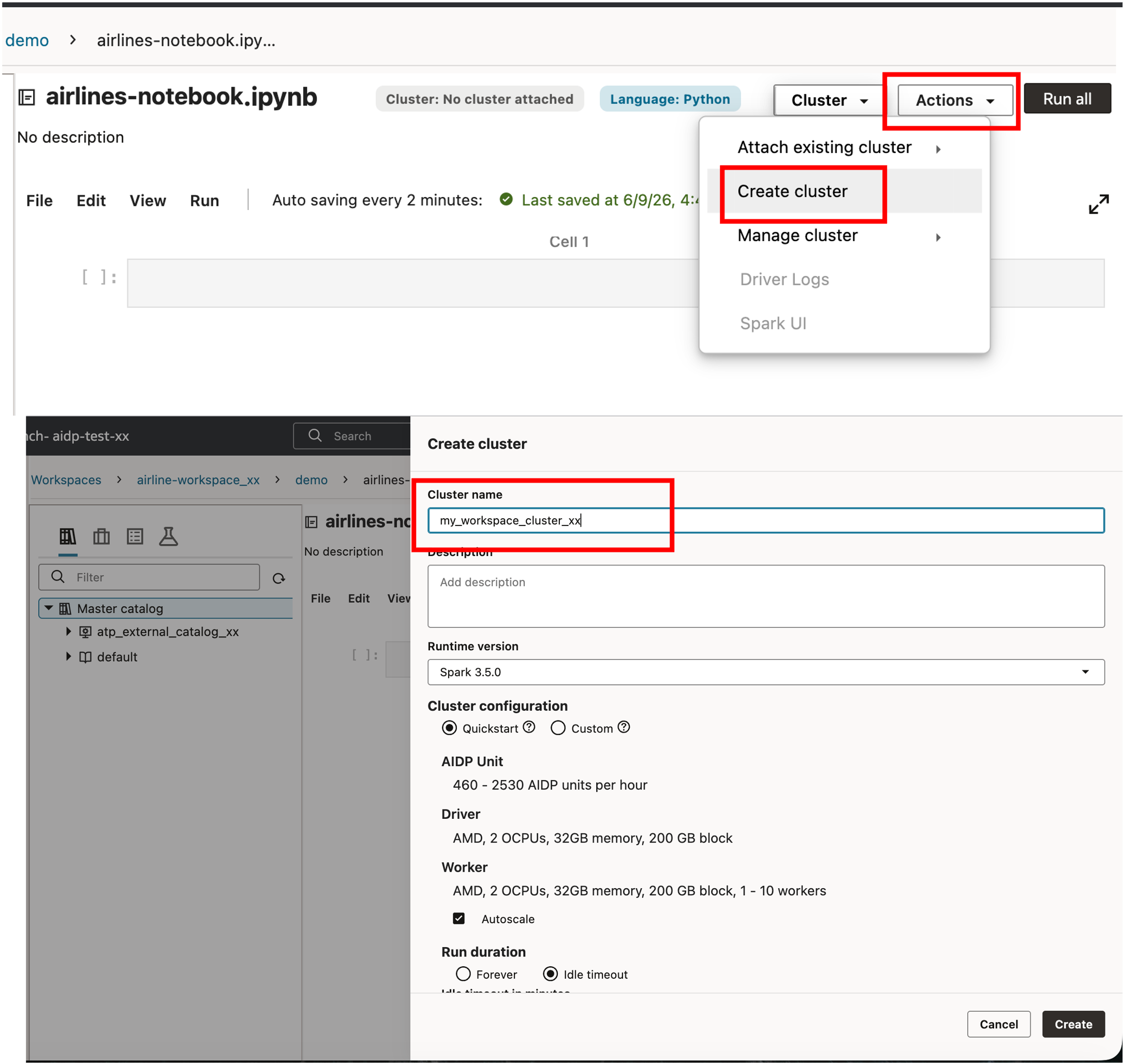Click the Run all button
1124x1064 pixels.
[x=1066, y=99]
